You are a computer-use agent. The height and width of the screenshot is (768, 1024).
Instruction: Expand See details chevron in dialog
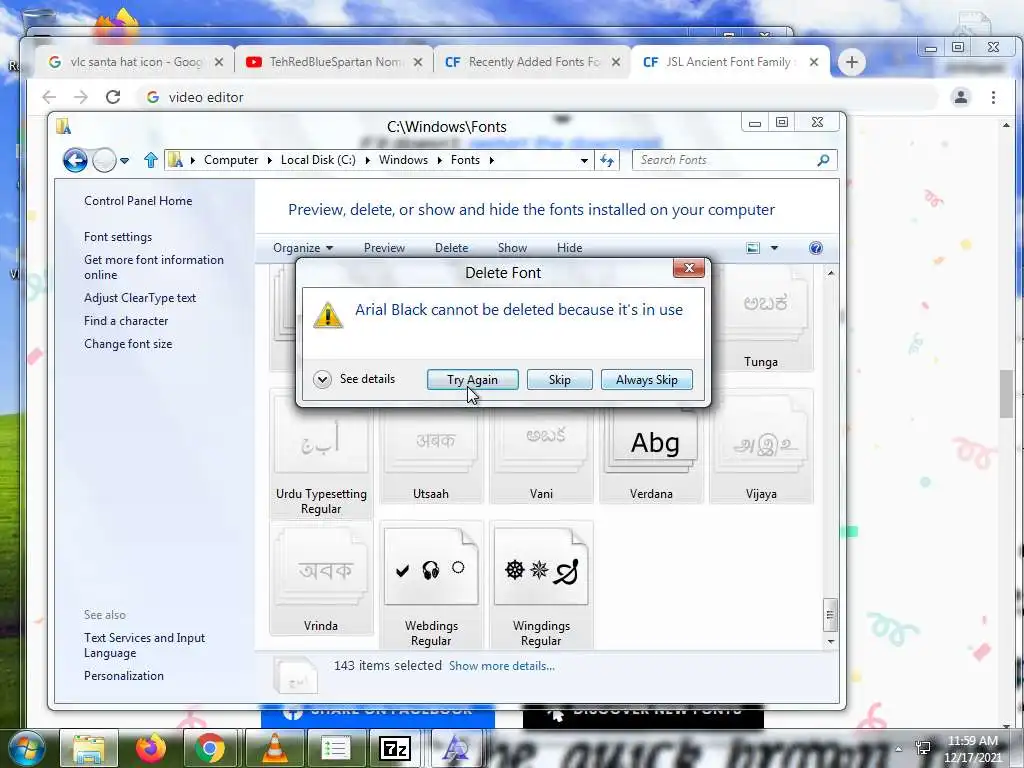[322, 379]
